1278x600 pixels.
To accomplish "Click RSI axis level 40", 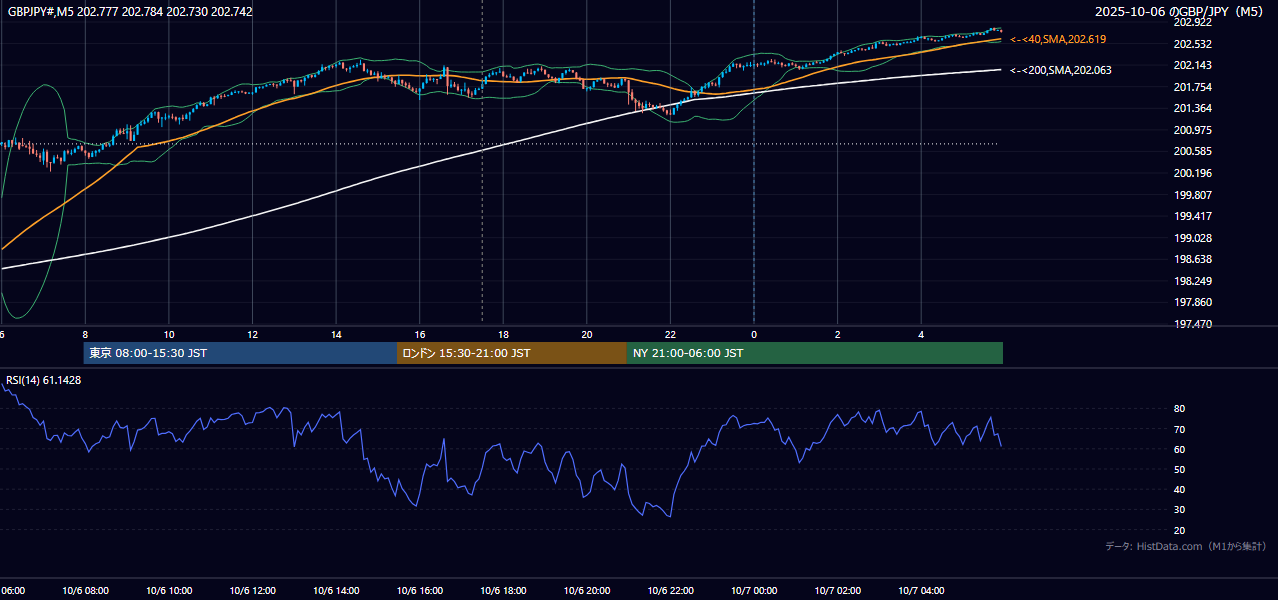I will (x=1180, y=490).
